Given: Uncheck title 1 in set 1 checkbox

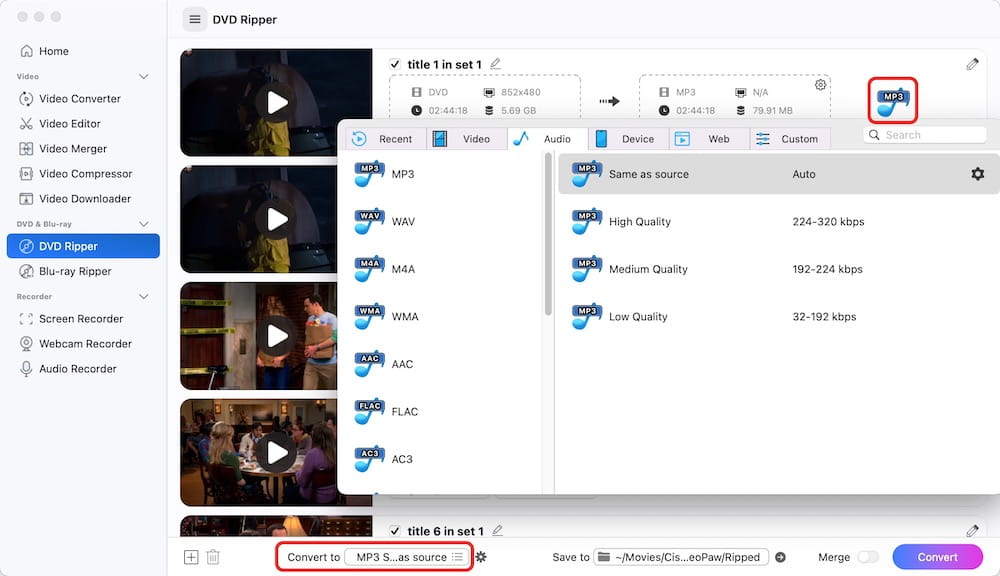Looking at the screenshot, I should click(x=395, y=64).
